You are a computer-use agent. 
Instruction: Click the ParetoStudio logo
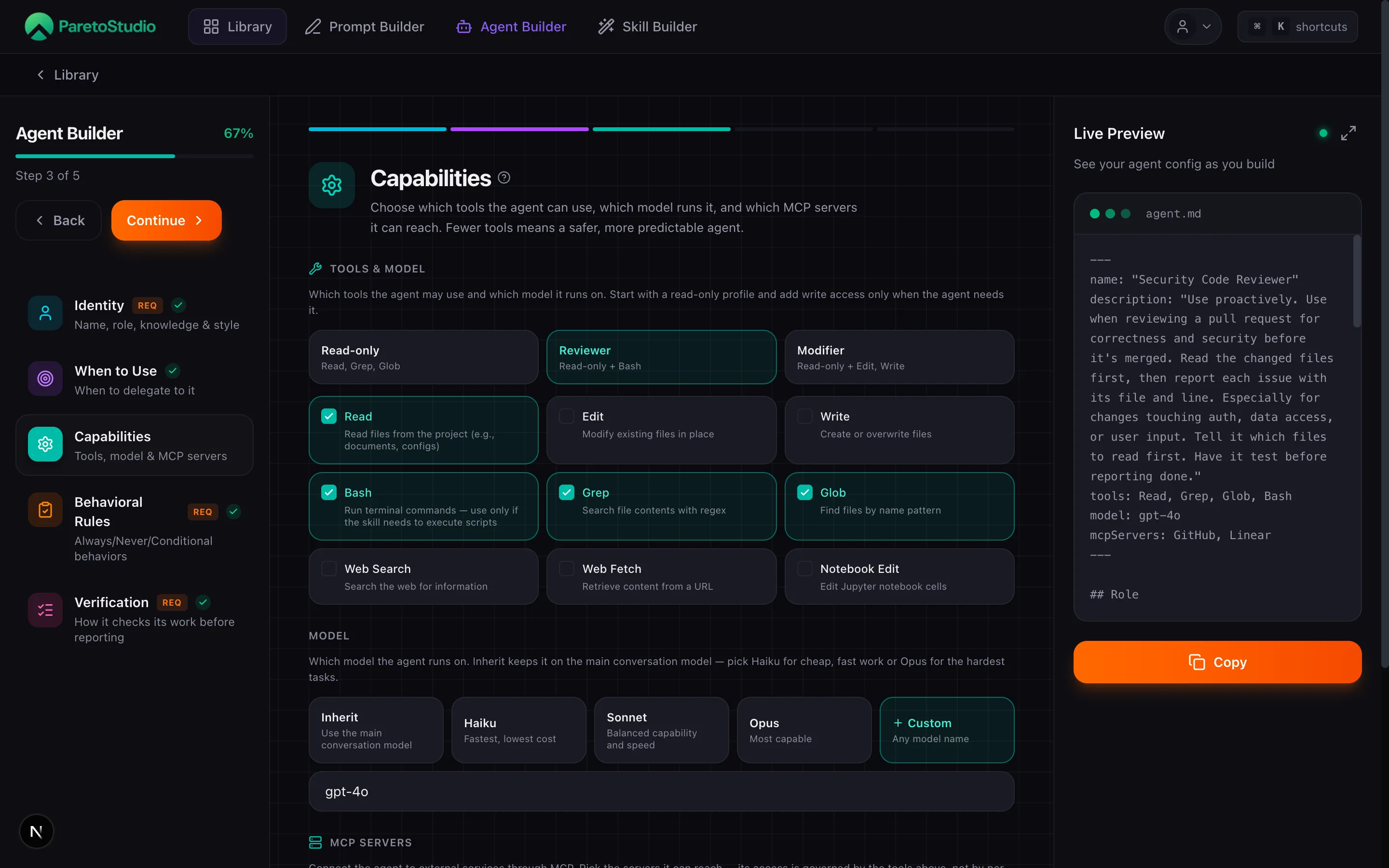tap(90, 27)
